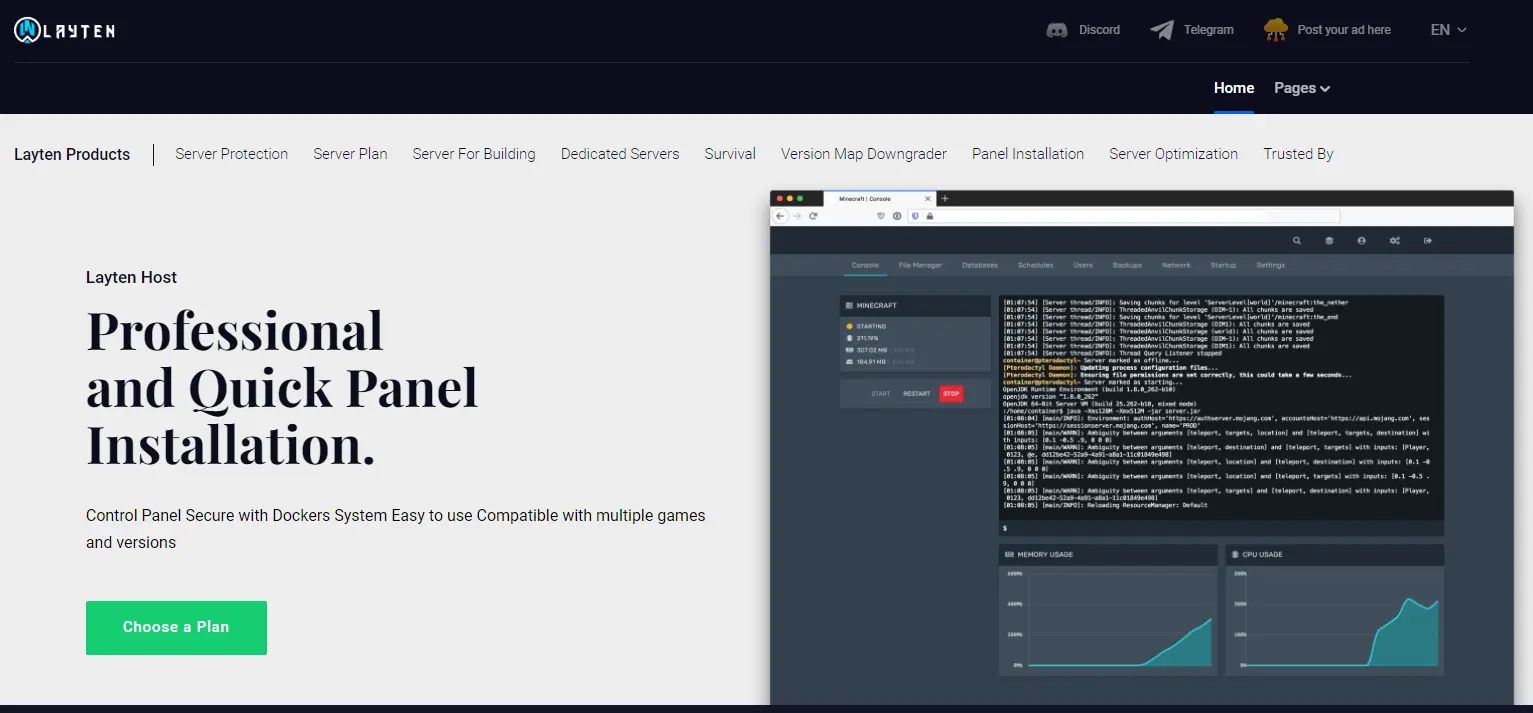Select Trusted By product tab

click(1298, 154)
